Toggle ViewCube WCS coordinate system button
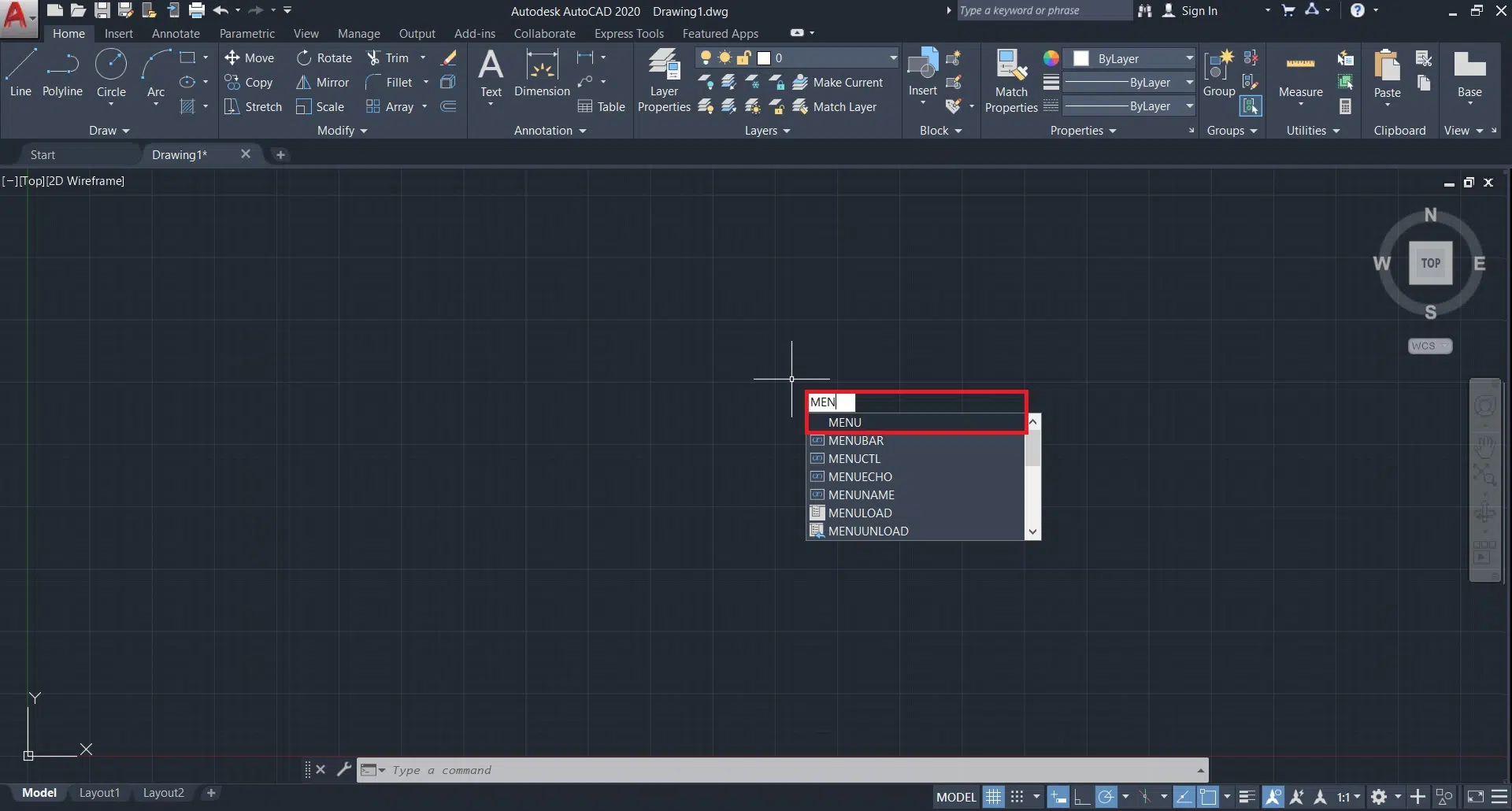1512x811 pixels. (x=1429, y=346)
